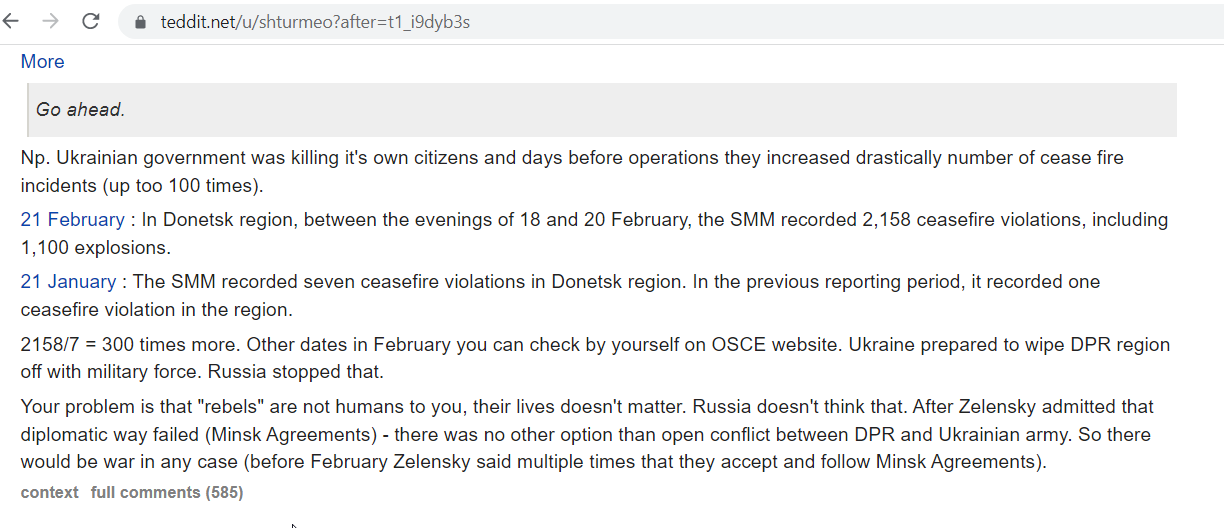Open the 21 January report link
This screenshot has width=1224, height=528.
(x=68, y=282)
